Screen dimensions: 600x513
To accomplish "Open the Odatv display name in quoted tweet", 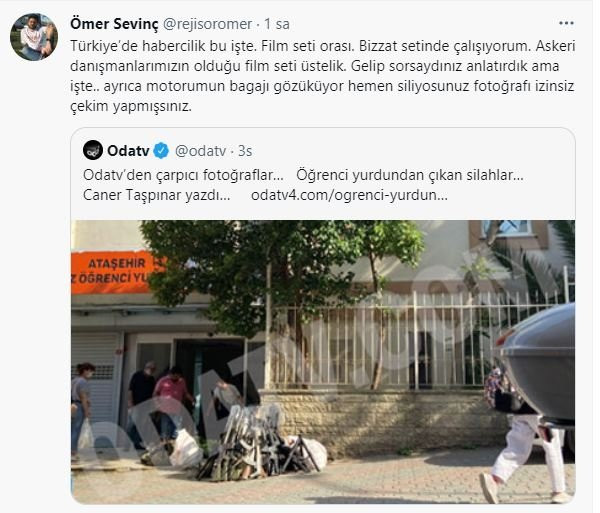I will (128, 151).
